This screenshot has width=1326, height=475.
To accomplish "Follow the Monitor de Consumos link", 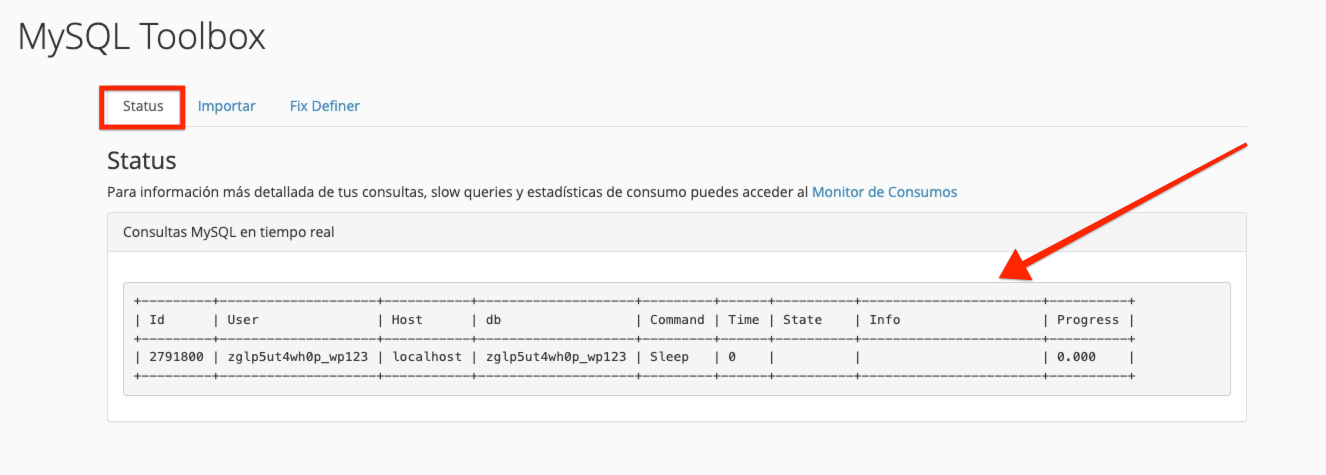I will pyautogui.click(x=884, y=192).
